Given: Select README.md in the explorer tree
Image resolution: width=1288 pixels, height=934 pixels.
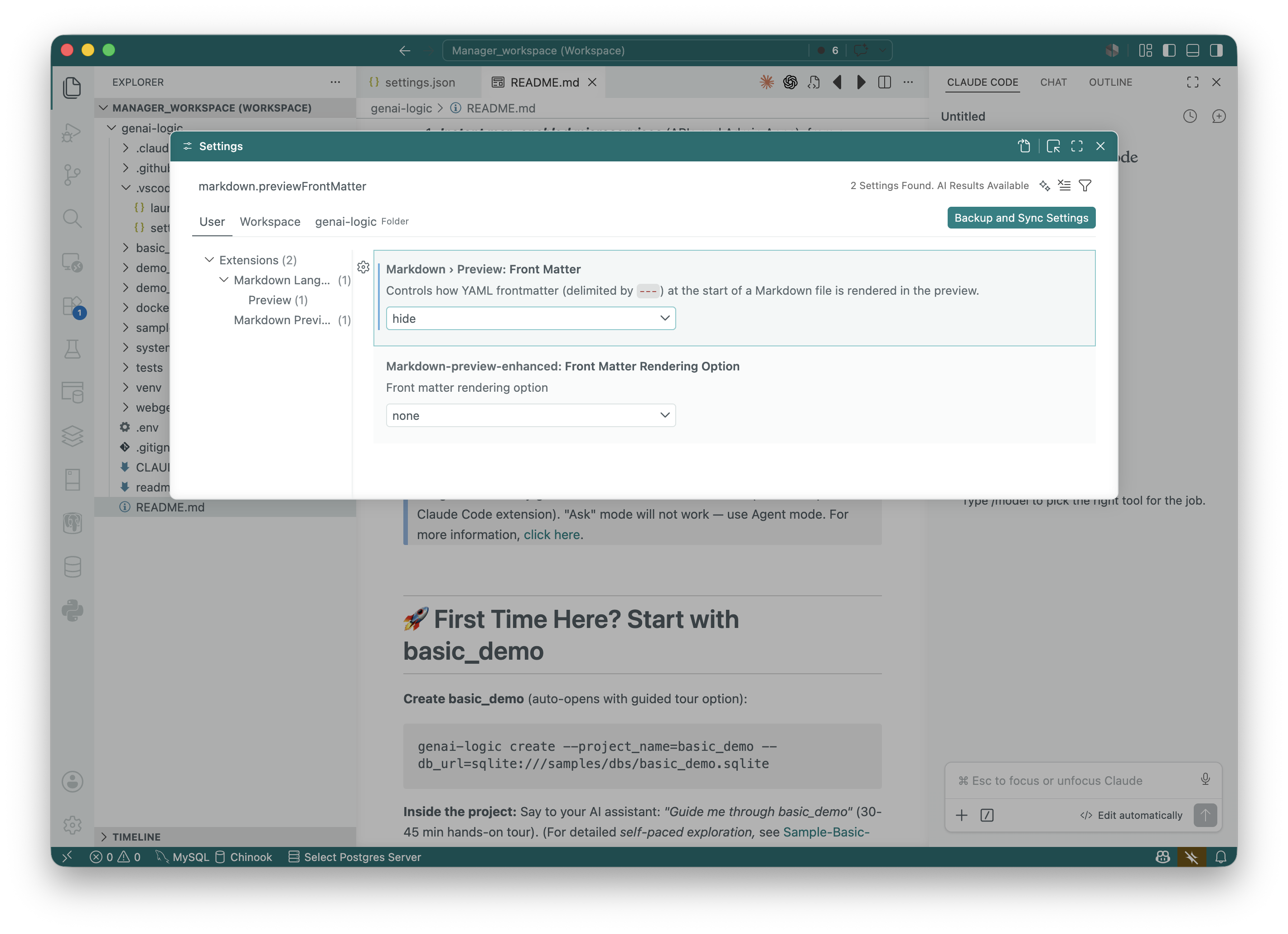Looking at the screenshot, I should (x=225, y=507).
